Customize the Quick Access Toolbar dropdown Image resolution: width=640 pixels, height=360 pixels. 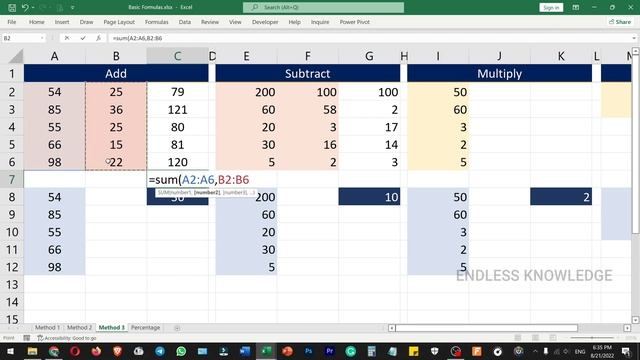[x=73, y=7]
